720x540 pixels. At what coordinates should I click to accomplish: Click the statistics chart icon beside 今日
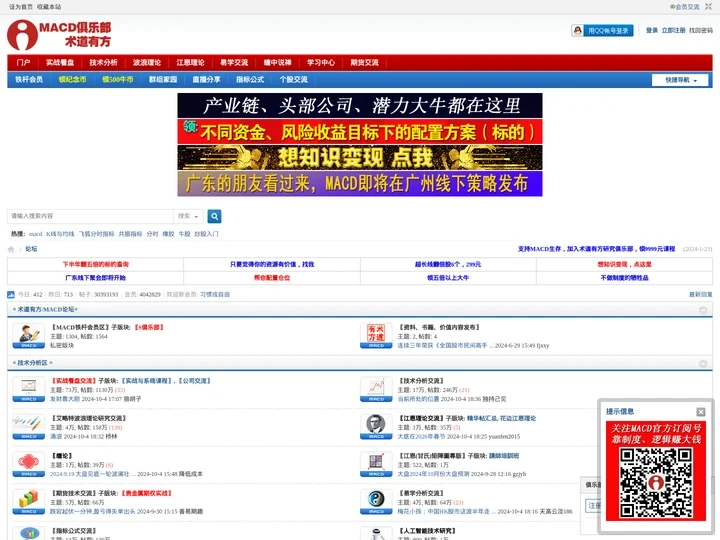[11, 294]
